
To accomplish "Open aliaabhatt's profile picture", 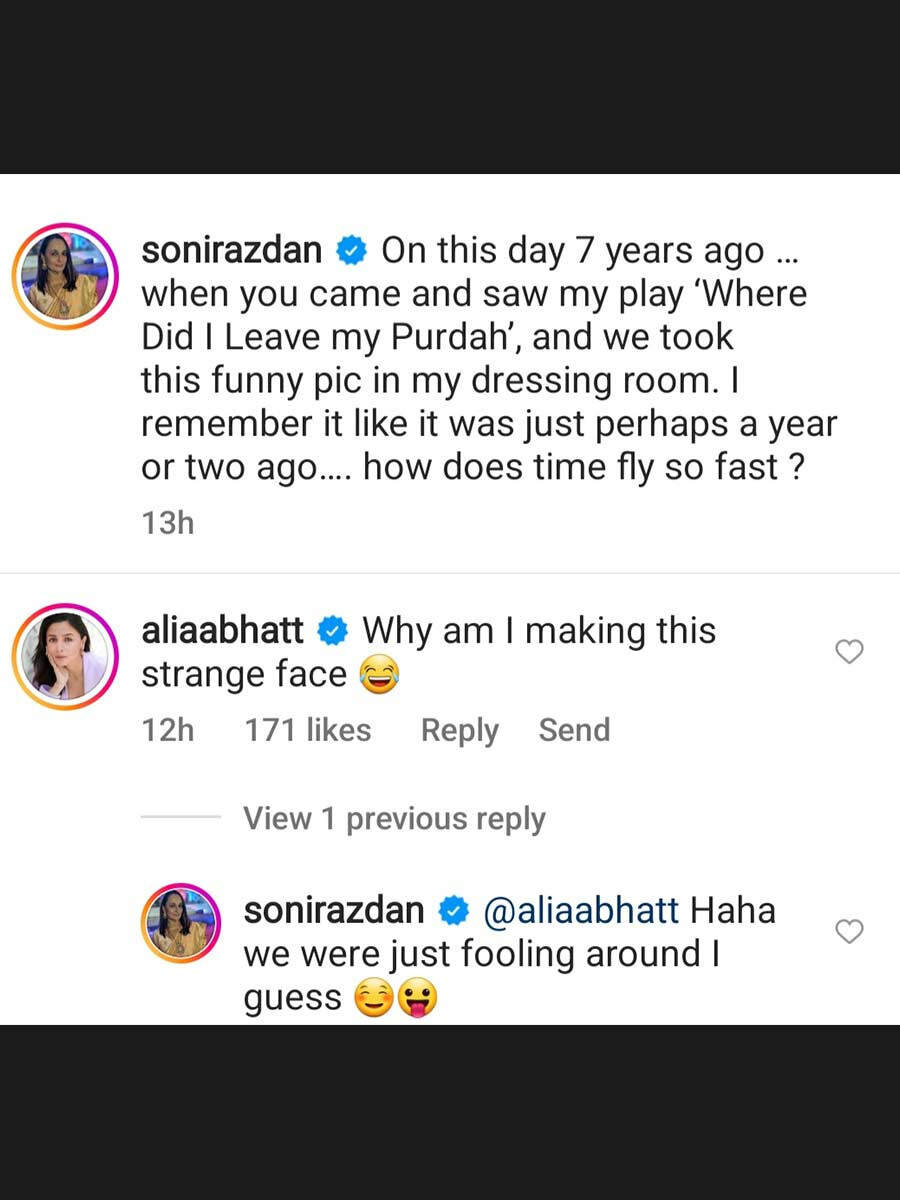I will coord(65,657).
